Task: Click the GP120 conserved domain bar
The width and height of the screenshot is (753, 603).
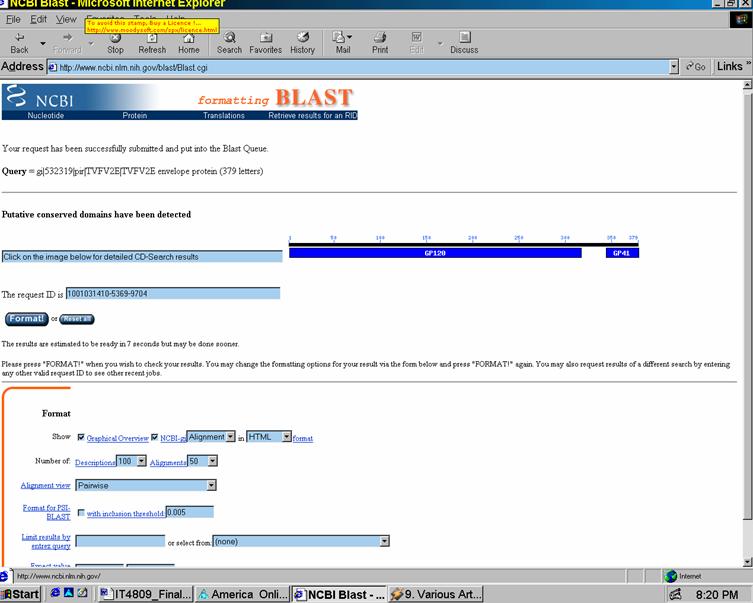Action: point(435,253)
